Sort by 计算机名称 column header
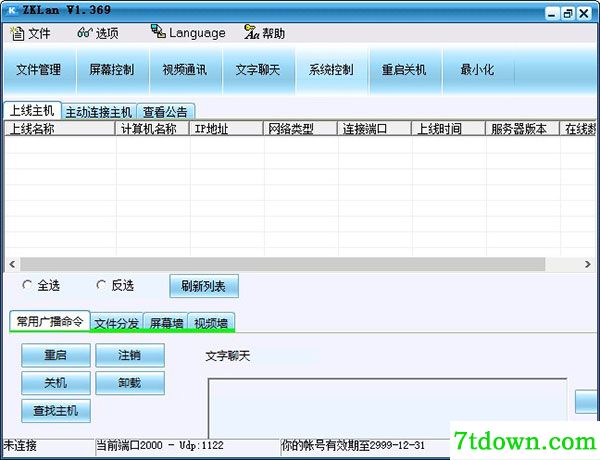Viewport: 600px width, 460px height. (x=152, y=129)
